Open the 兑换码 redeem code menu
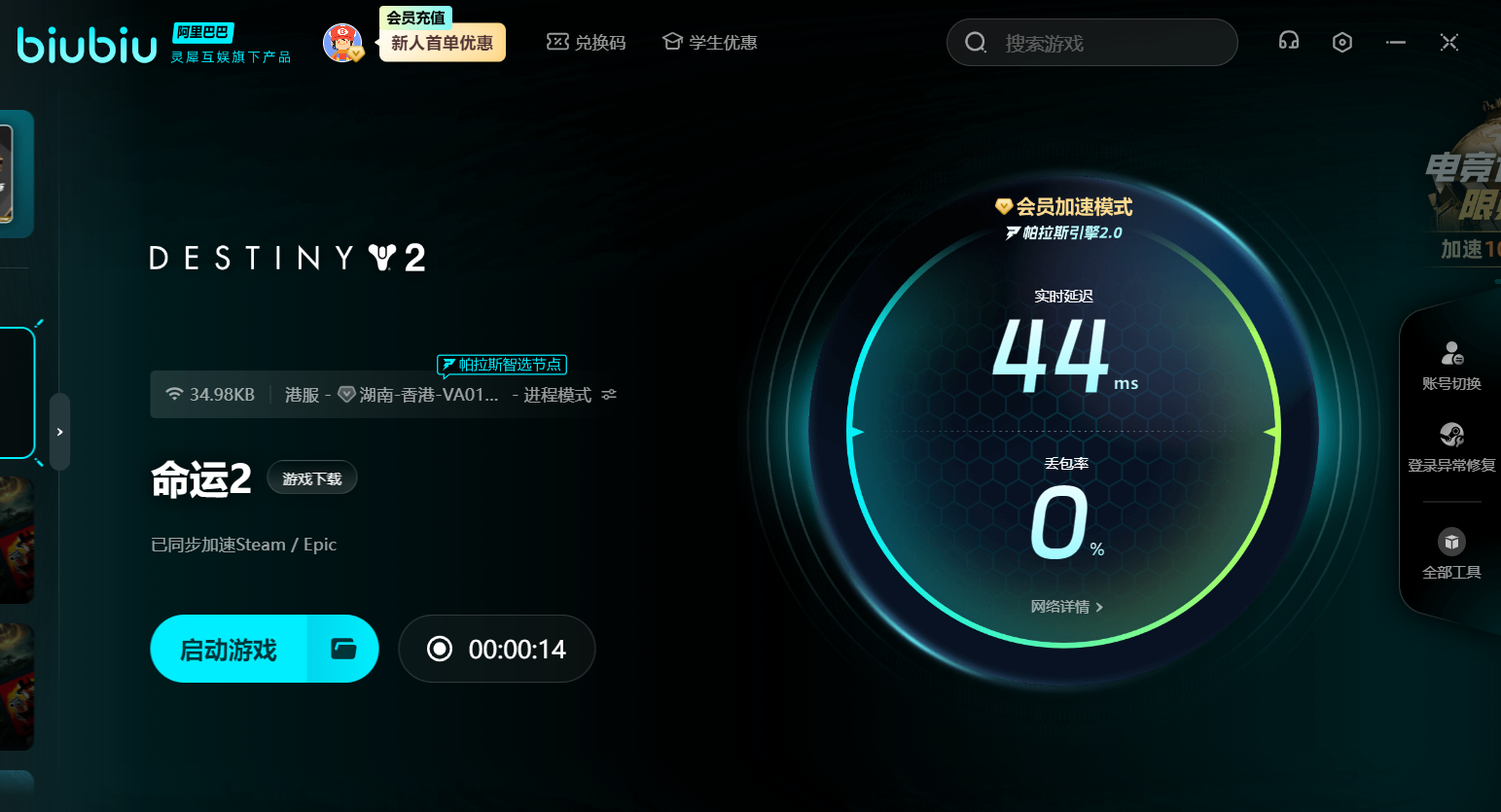This screenshot has height=812, width=1501. pos(587,42)
